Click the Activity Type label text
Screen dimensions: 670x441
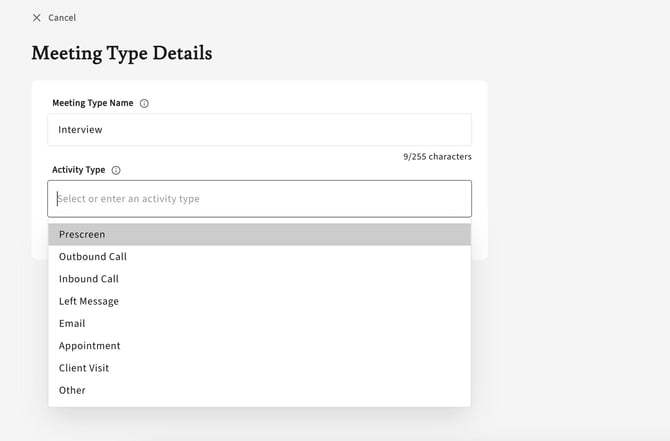tap(78, 170)
